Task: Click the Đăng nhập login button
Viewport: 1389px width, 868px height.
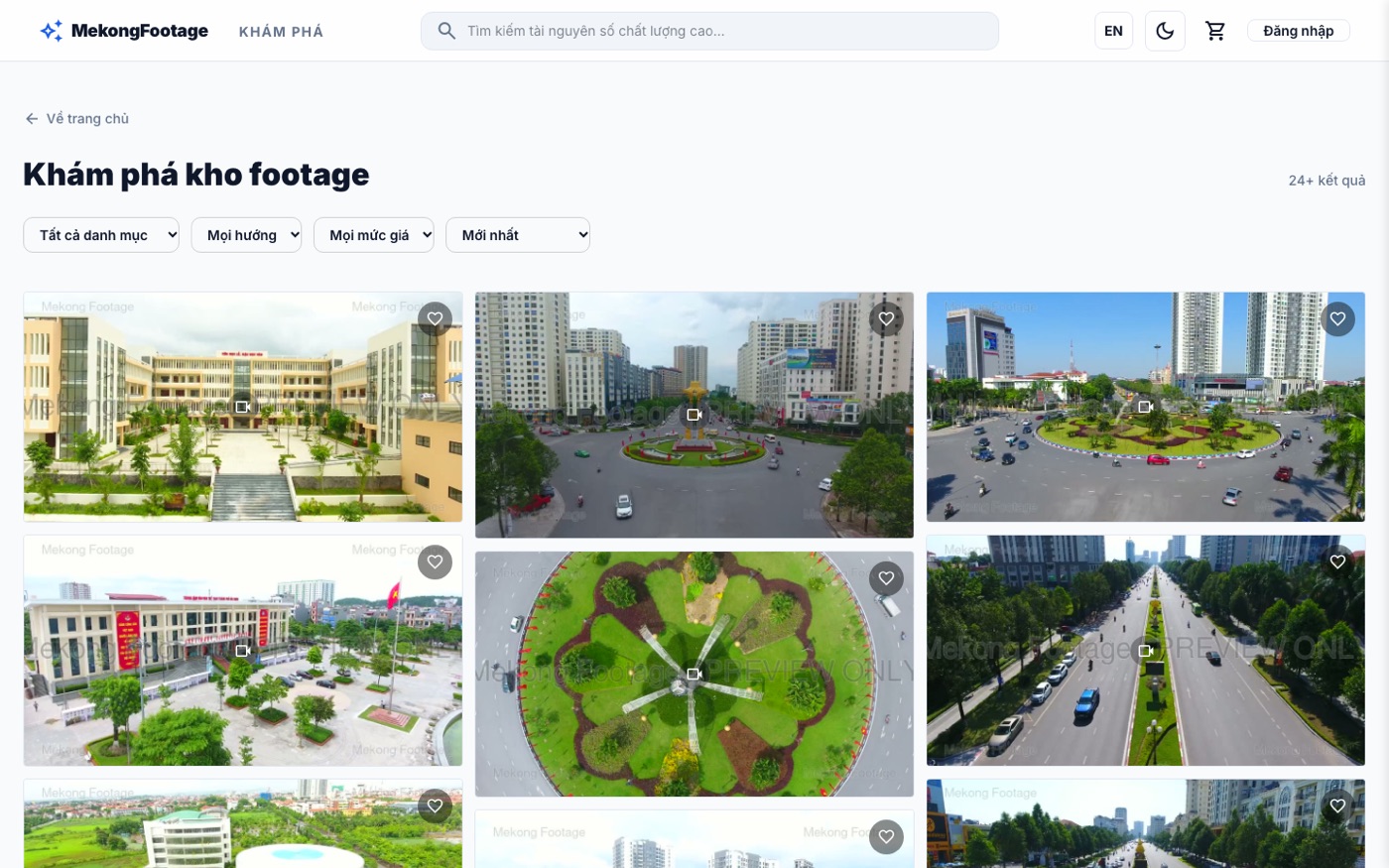Action: [1299, 31]
